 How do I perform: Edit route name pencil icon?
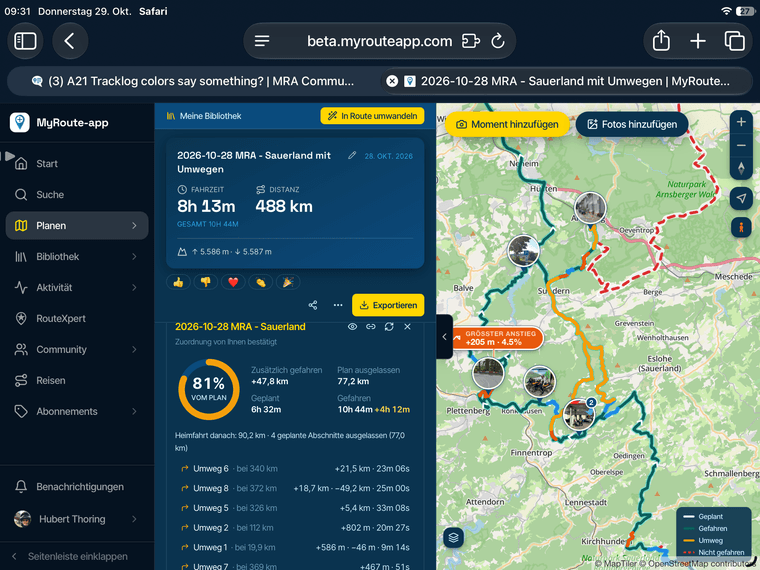coord(352,156)
